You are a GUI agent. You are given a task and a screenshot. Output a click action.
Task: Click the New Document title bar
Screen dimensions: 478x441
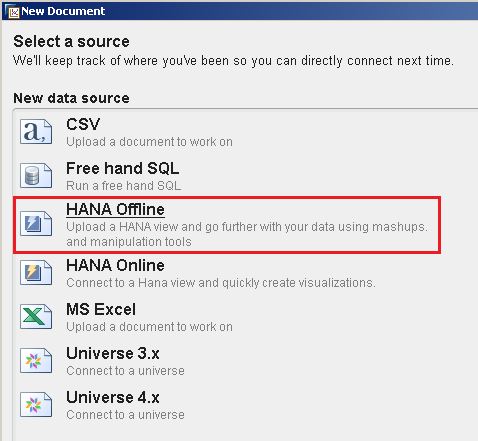click(240, 11)
